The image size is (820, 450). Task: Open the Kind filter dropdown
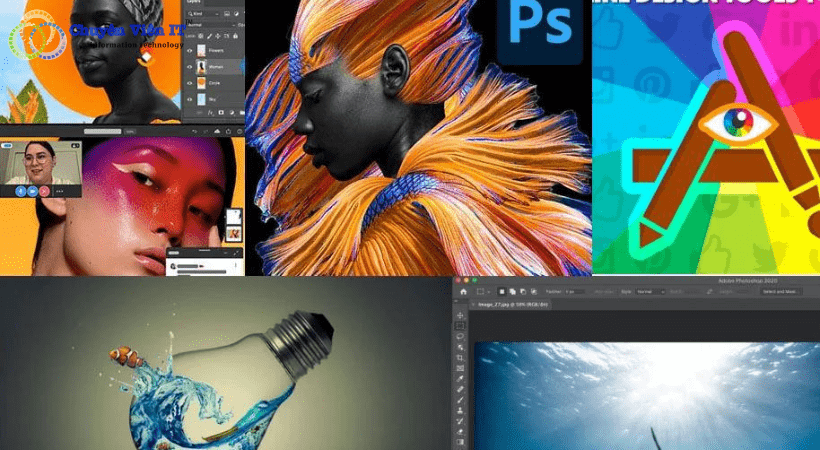point(203,14)
